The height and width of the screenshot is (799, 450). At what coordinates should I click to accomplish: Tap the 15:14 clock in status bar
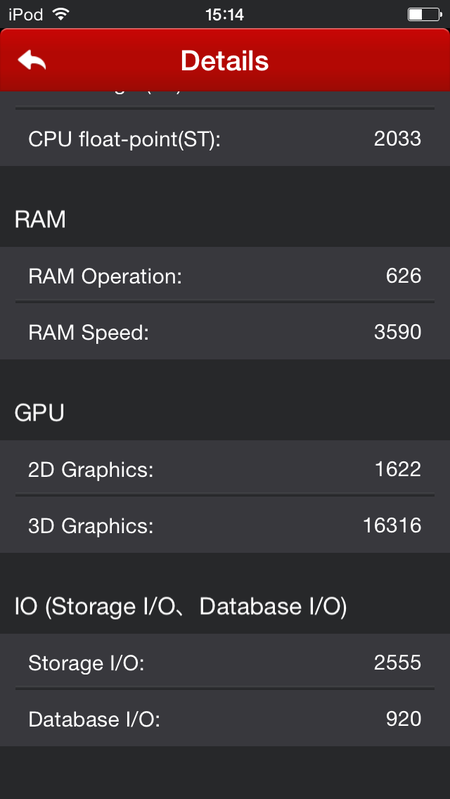(225, 15)
